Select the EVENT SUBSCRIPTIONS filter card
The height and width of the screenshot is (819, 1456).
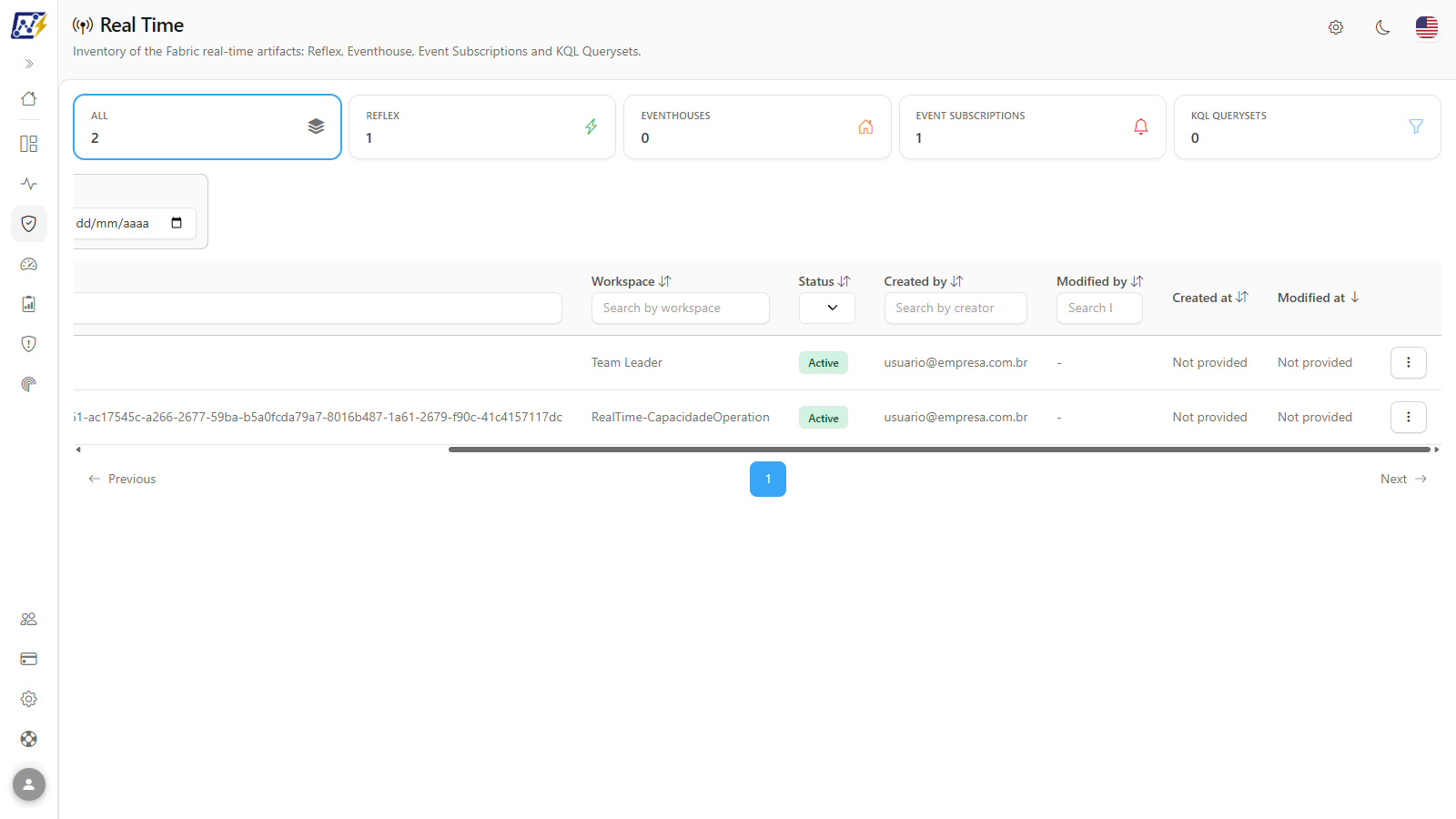(1033, 127)
